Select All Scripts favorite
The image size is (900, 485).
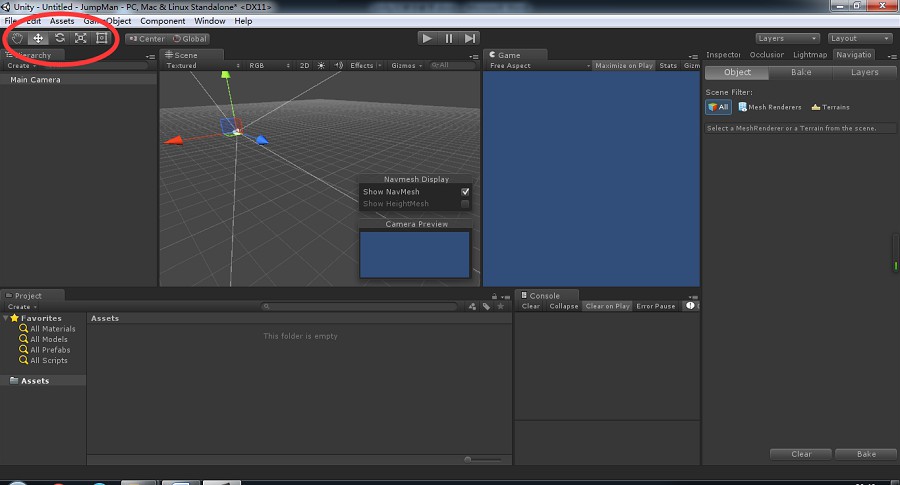click(43, 360)
